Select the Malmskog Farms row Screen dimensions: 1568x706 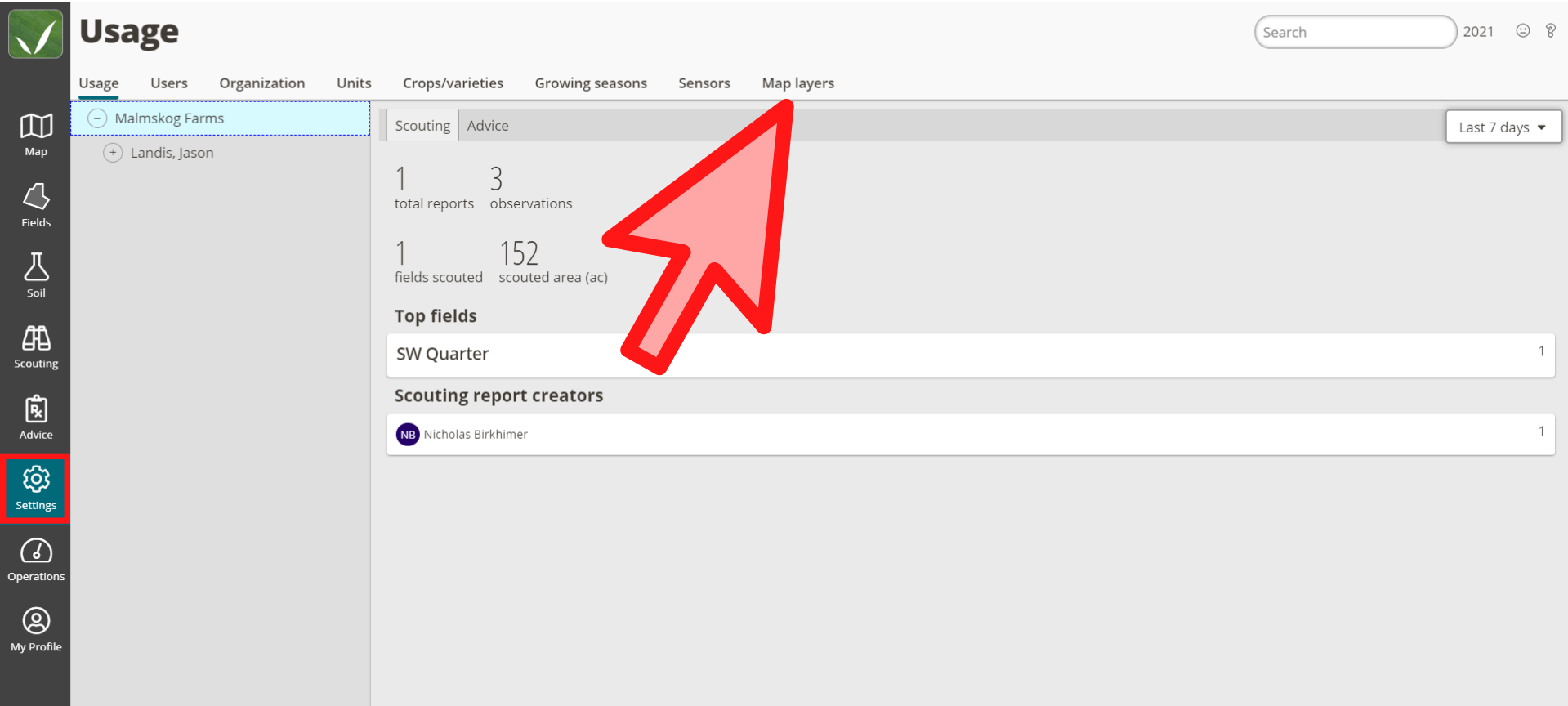coord(221,118)
